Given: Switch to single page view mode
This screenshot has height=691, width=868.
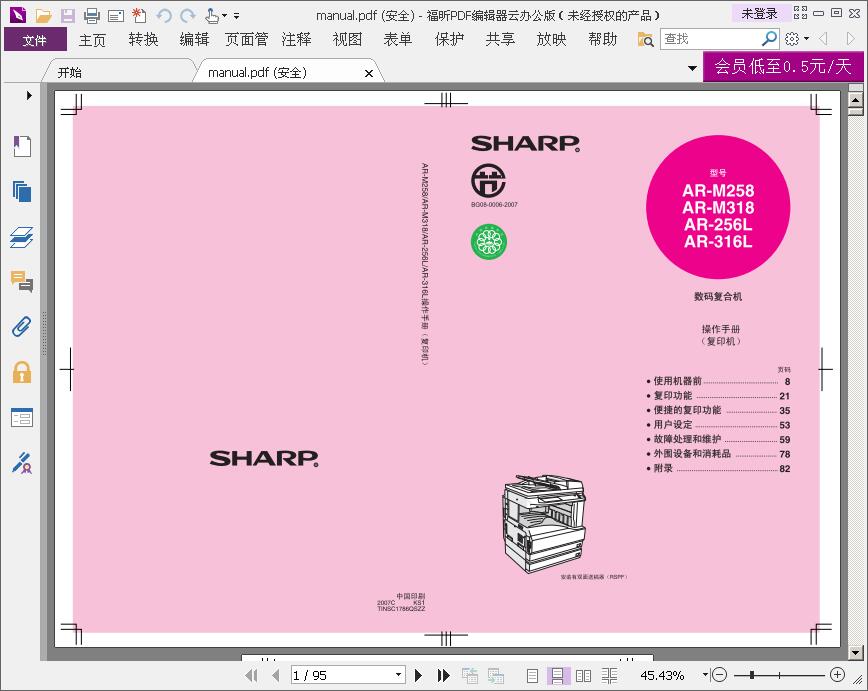Looking at the screenshot, I should pyautogui.click(x=532, y=675).
